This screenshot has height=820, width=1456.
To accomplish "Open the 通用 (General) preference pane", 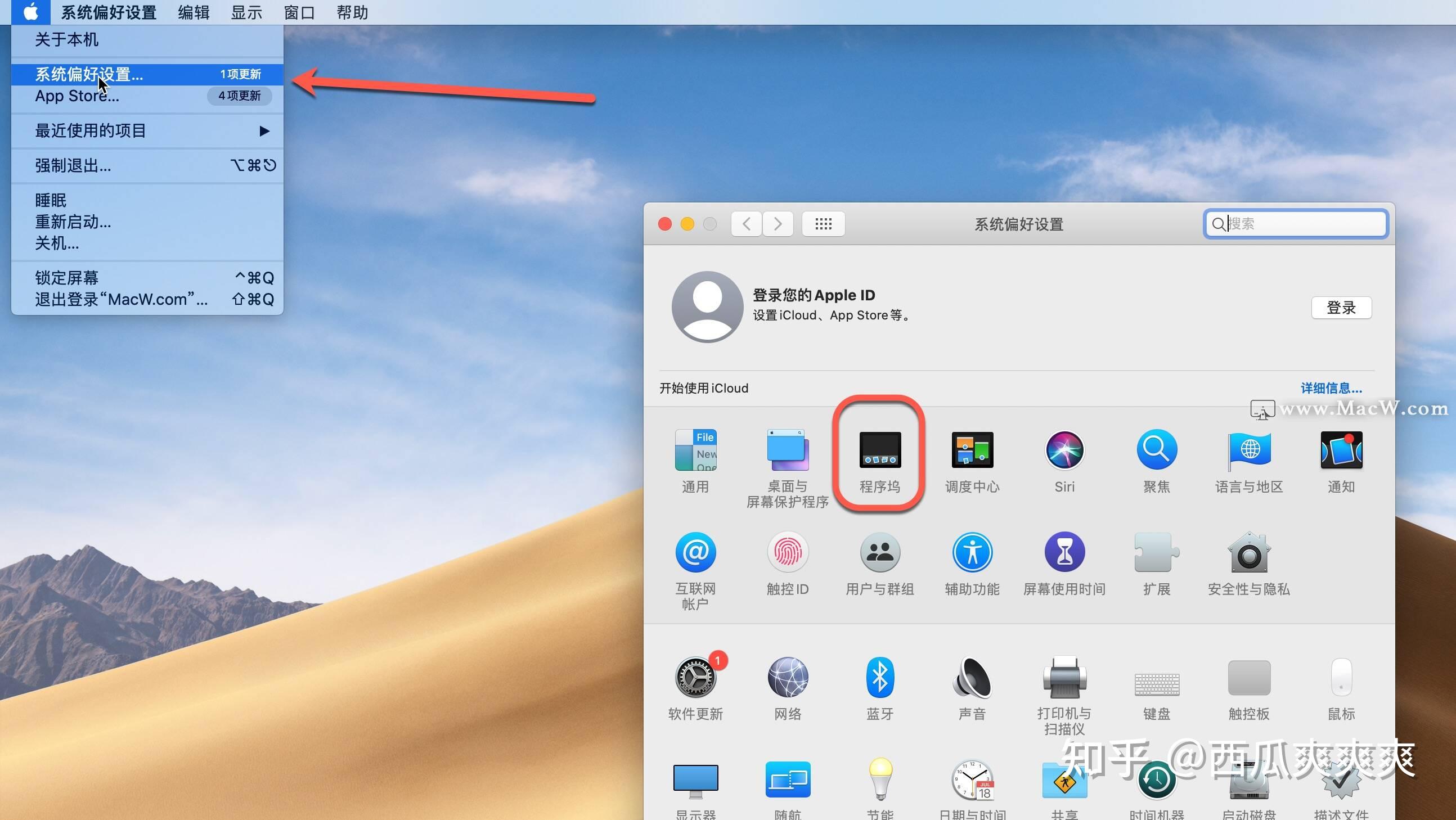I will [x=695, y=450].
